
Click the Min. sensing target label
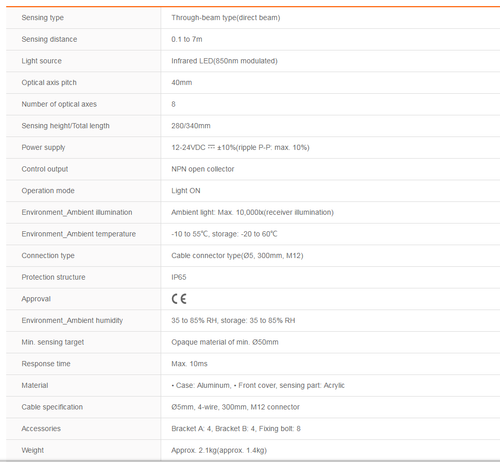(x=53, y=342)
